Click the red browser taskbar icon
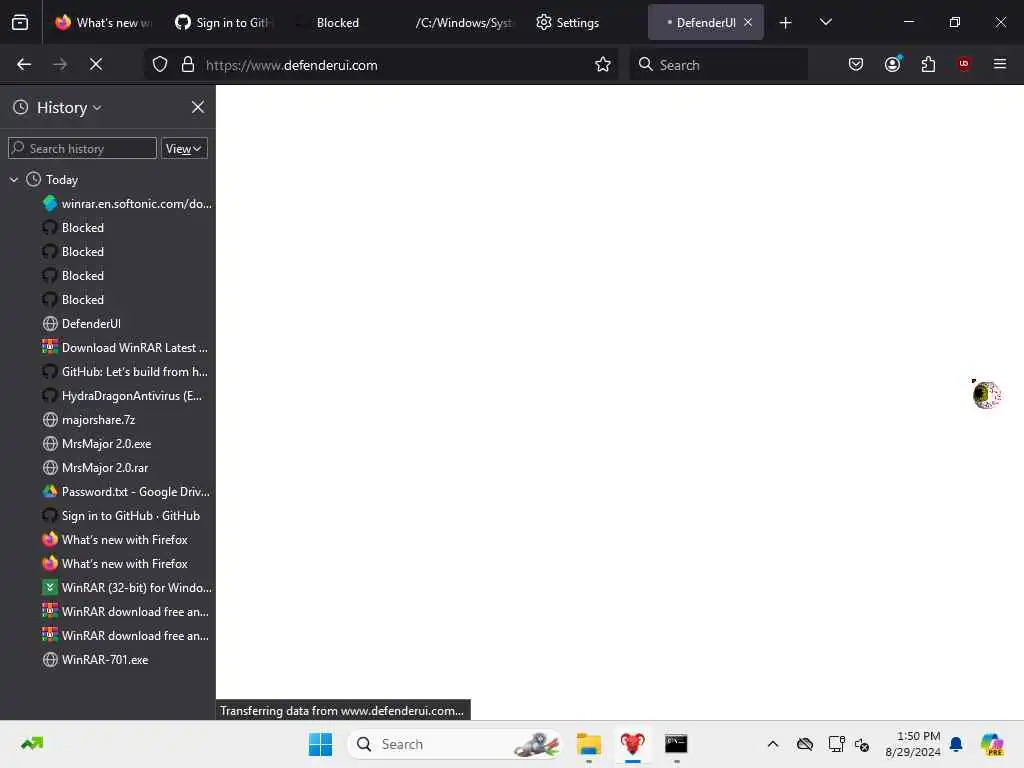1024x768 pixels. pos(632,744)
